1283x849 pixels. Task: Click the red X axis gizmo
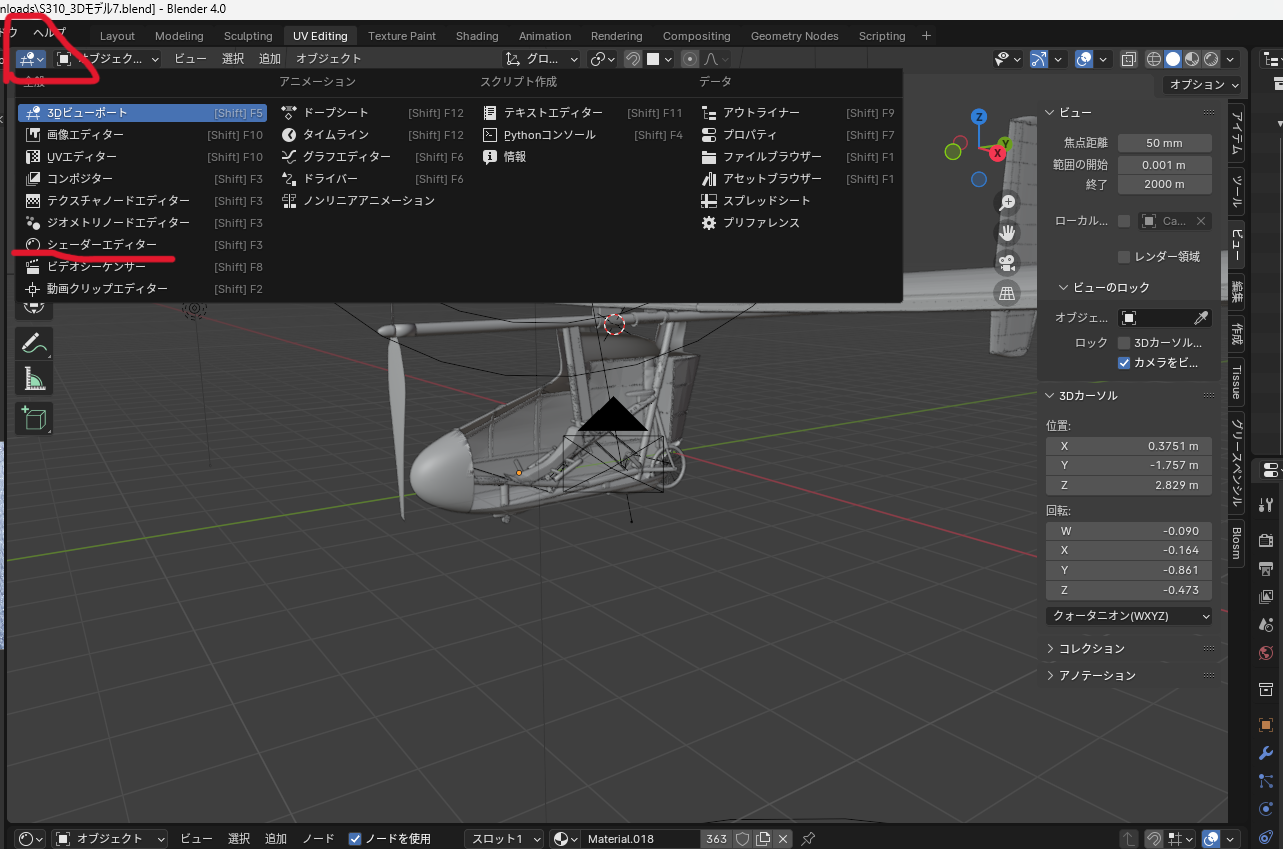pyautogui.click(x=997, y=153)
